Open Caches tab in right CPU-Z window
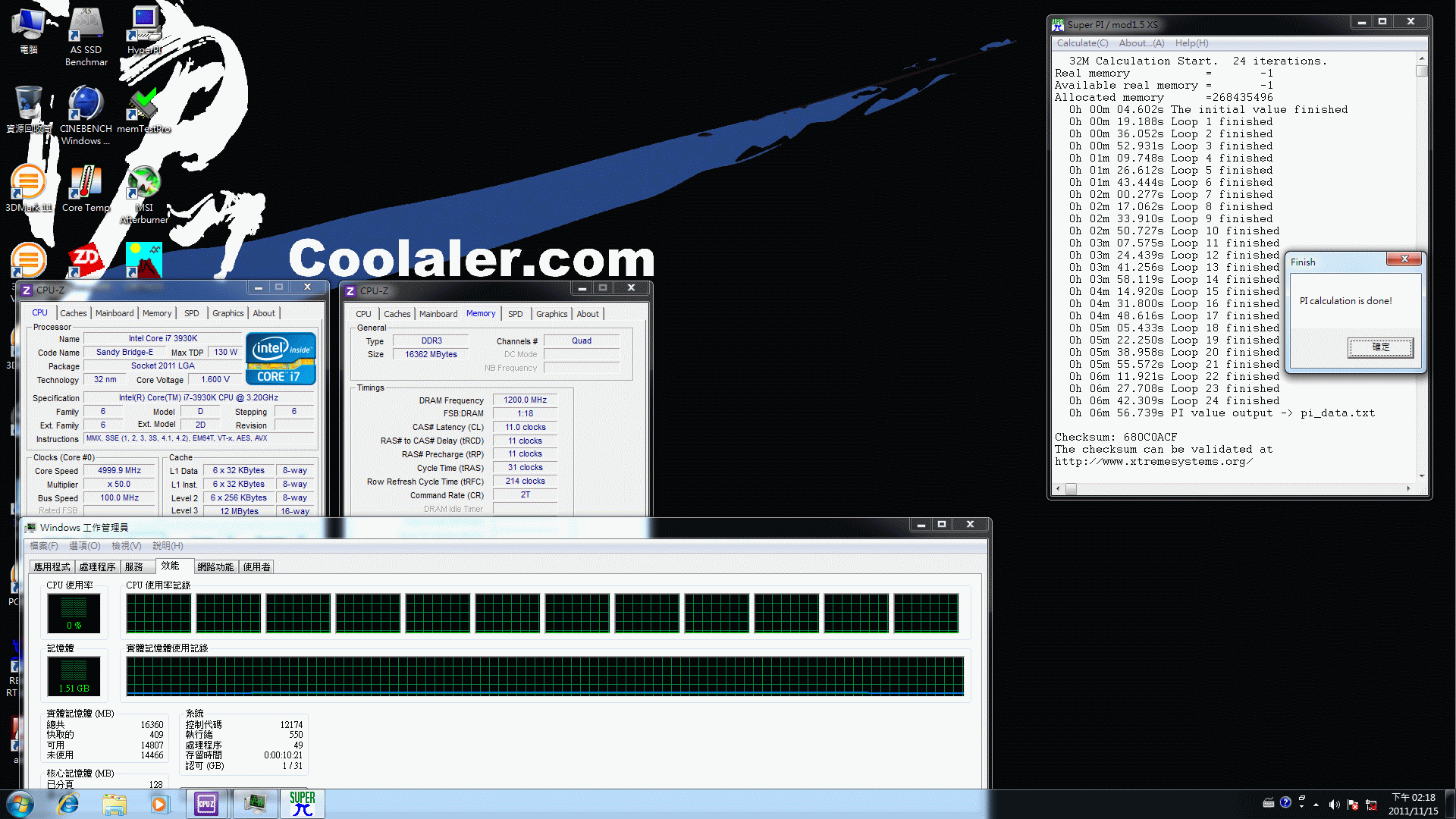This screenshot has height=819, width=1456. pos(397,314)
